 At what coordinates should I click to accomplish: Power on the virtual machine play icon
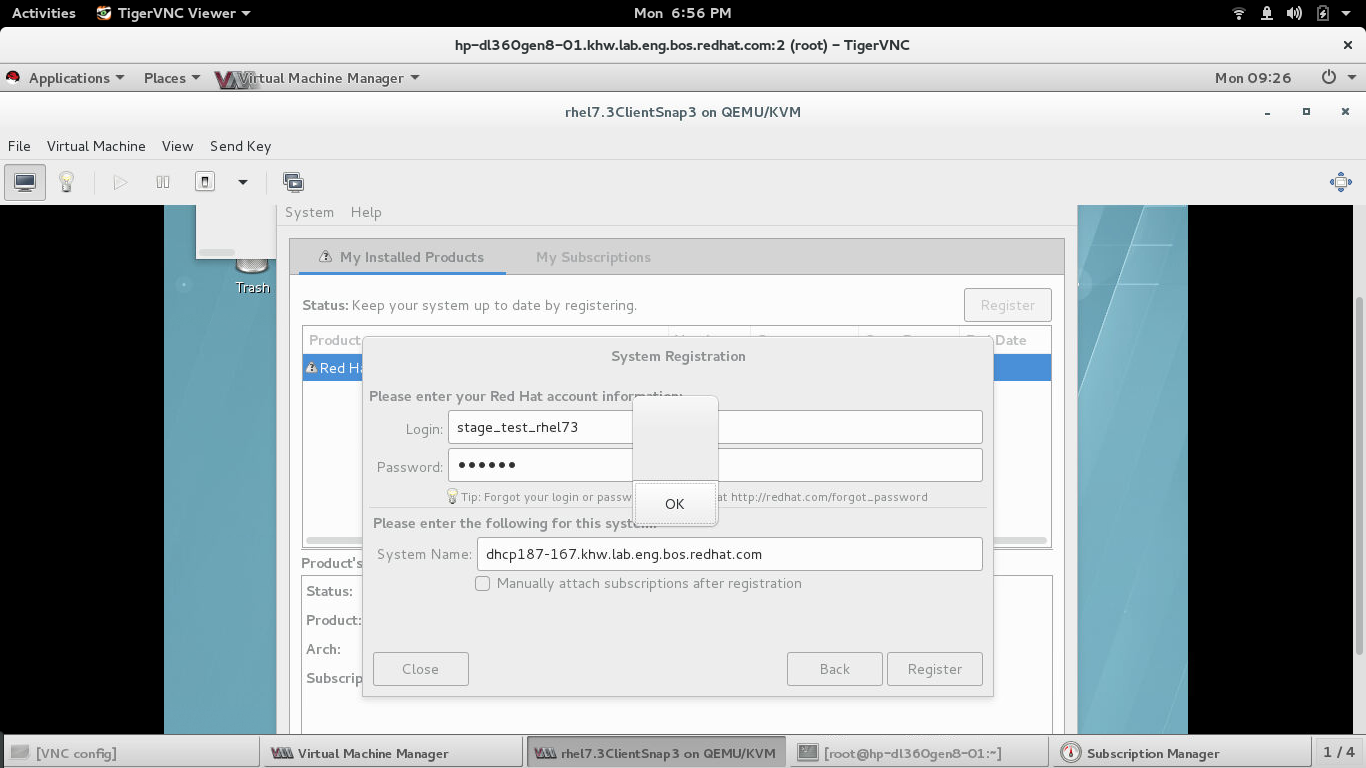coord(120,182)
